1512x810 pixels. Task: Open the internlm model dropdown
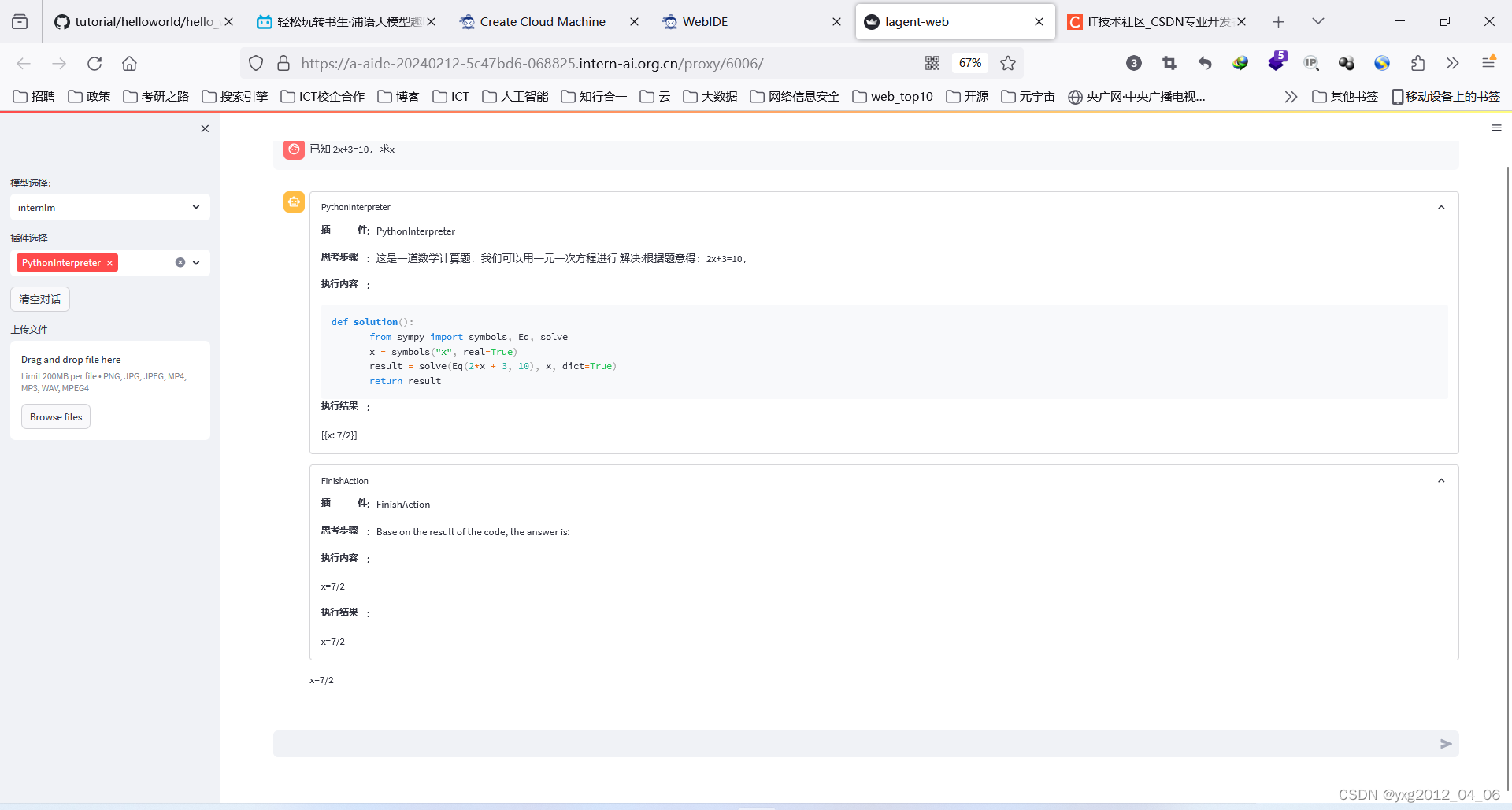tap(110, 207)
